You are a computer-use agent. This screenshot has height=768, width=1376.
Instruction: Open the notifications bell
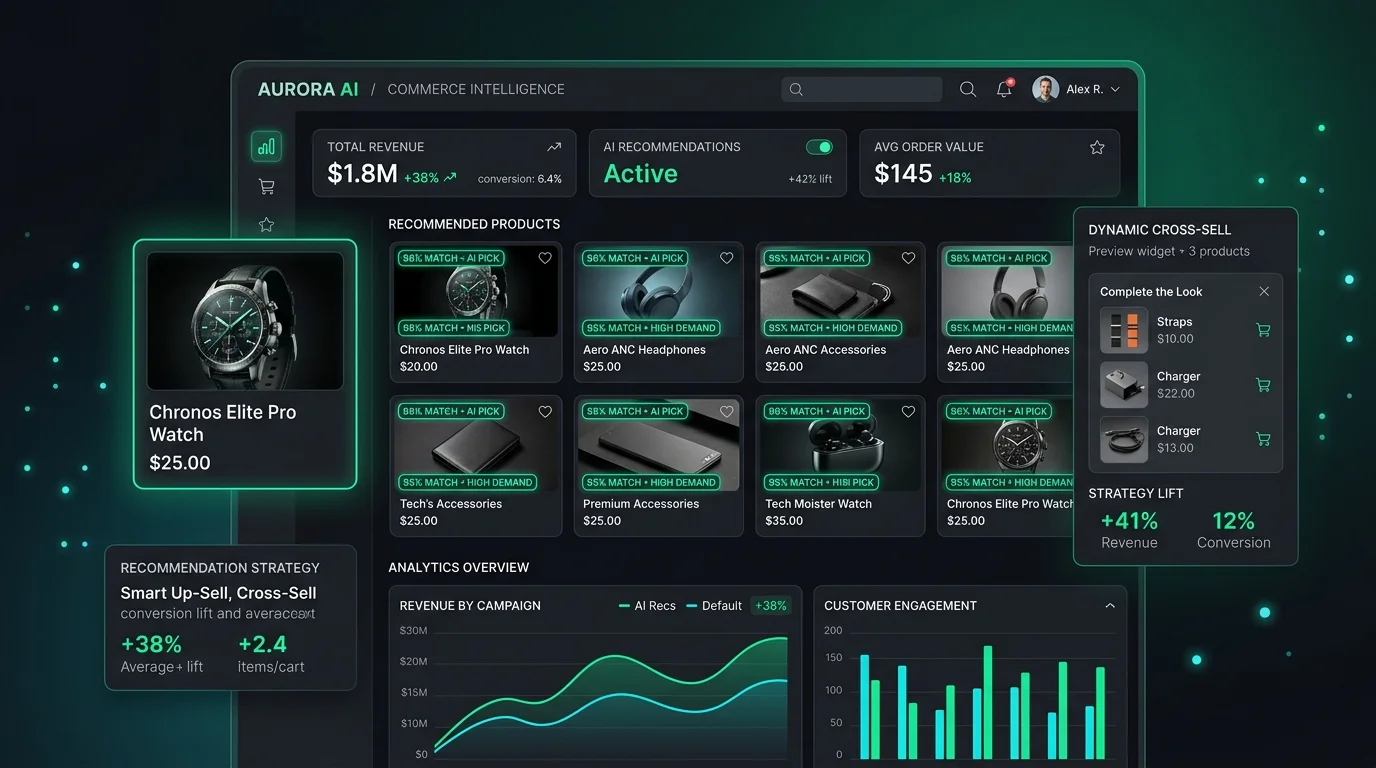click(1004, 89)
